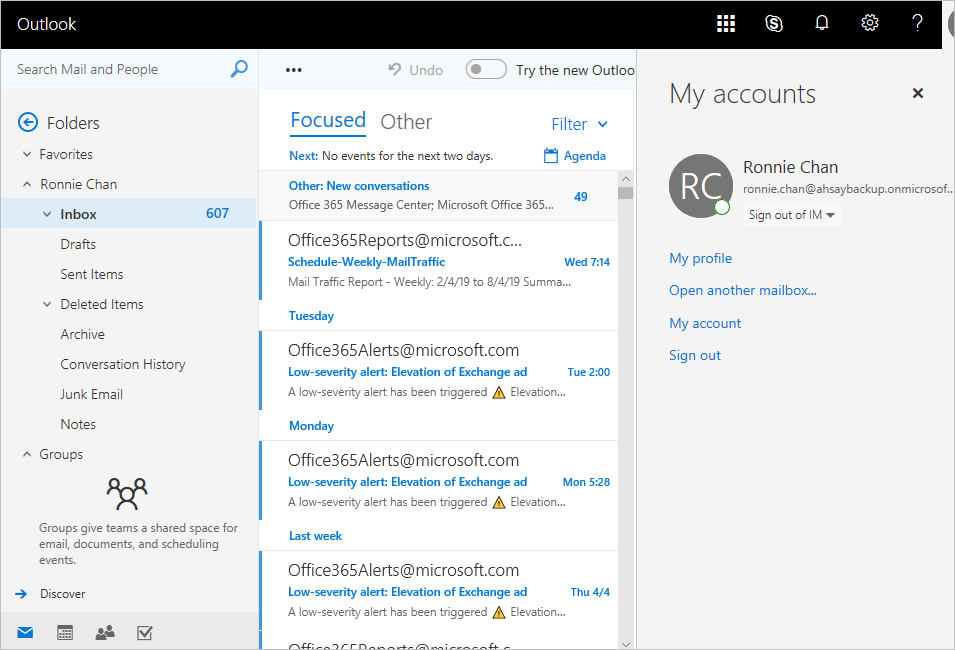Open Tasks checkmark icon in bottom bar
The image size is (955, 650).
point(144,632)
